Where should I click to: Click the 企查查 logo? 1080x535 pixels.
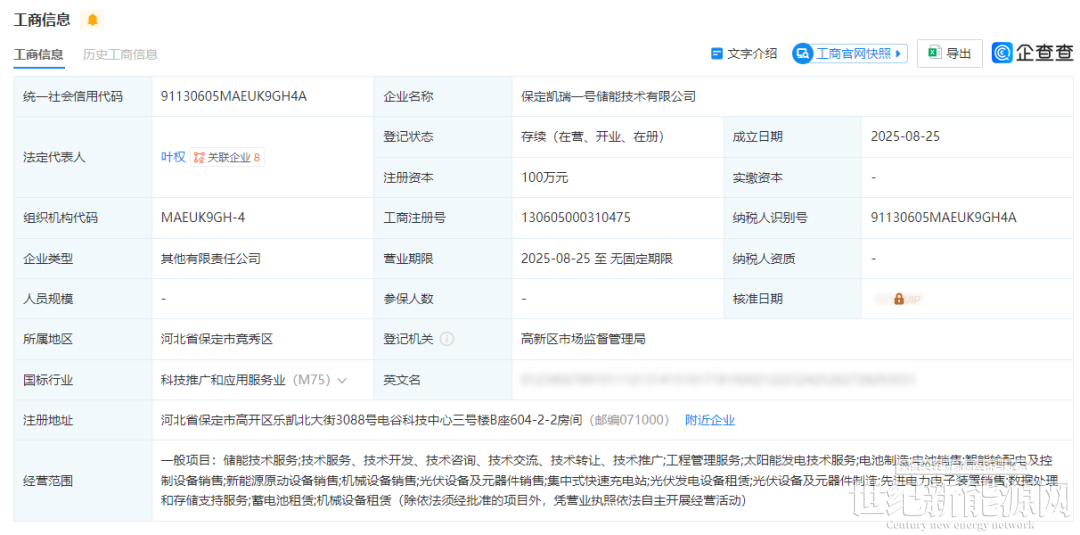(x=1032, y=53)
